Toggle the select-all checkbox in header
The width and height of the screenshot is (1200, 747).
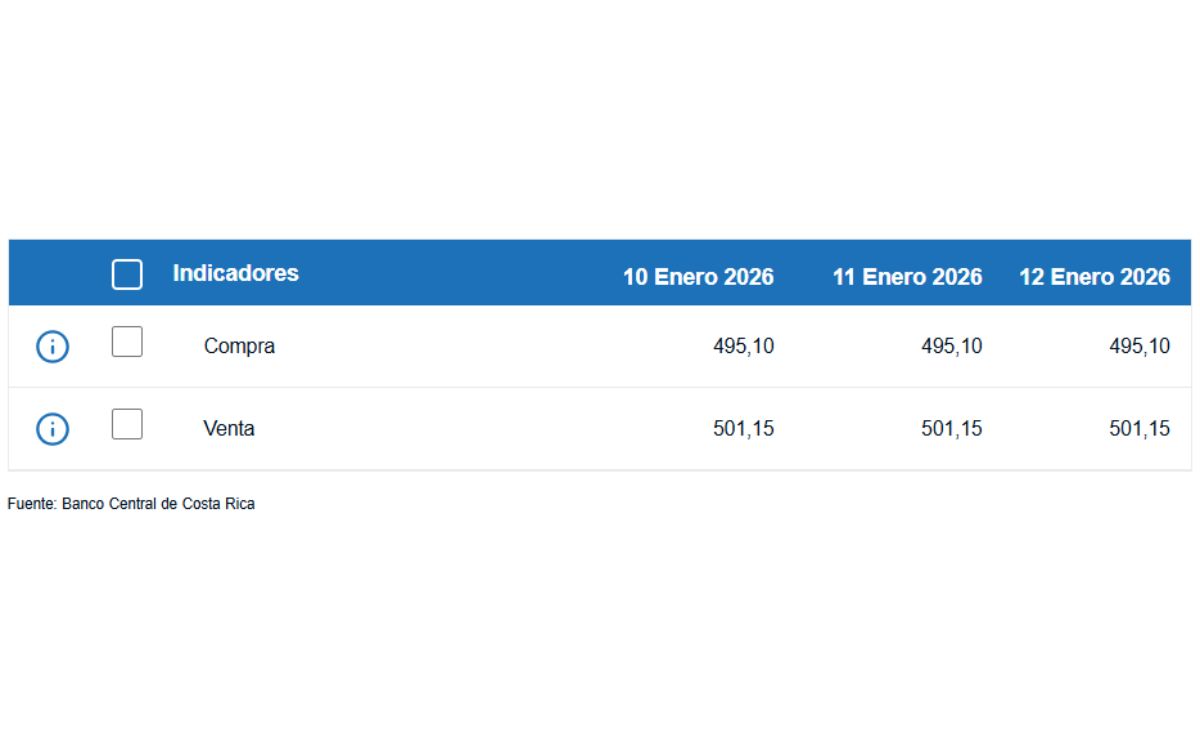coord(127,274)
